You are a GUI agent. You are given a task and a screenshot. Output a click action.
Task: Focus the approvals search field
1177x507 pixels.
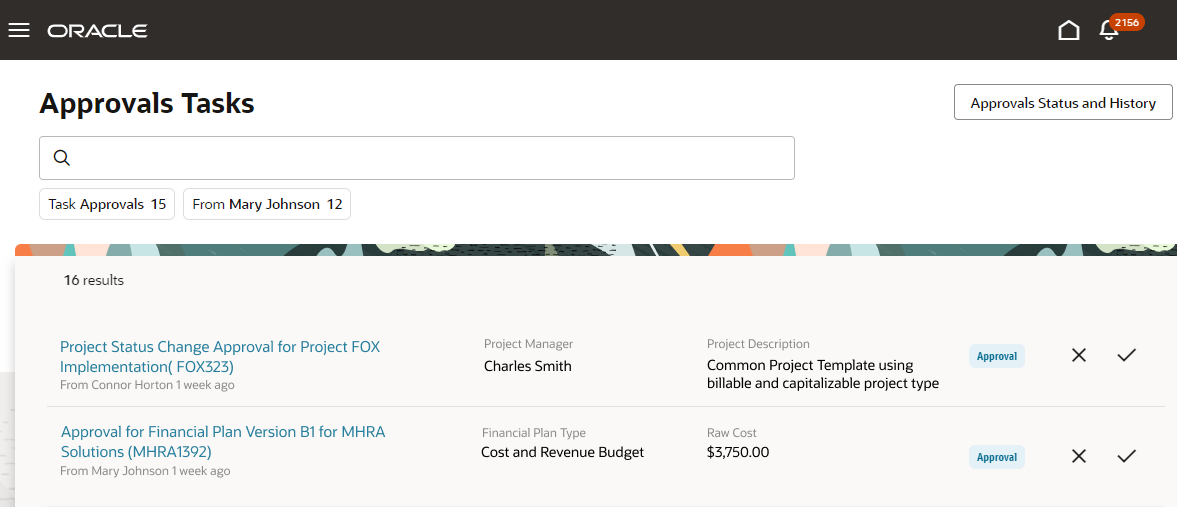coord(430,158)
